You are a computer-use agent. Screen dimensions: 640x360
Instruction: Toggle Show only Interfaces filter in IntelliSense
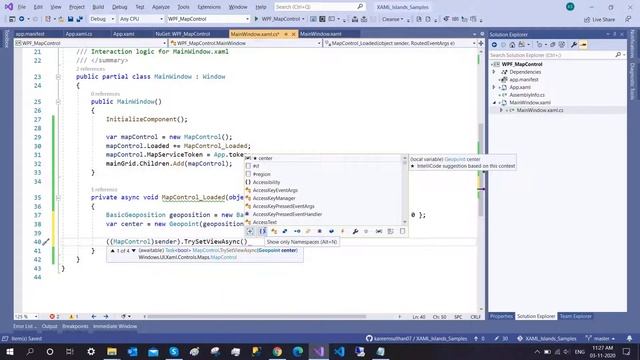coord(297,231)
